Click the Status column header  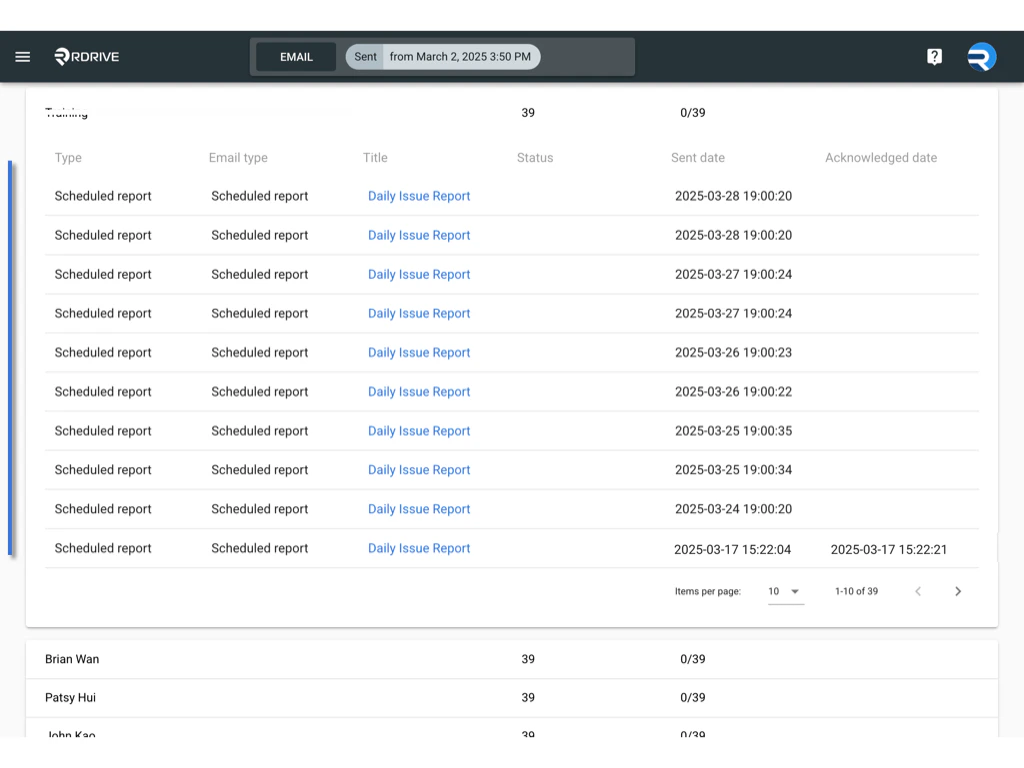pyautogui.click(x=534, y=158)
